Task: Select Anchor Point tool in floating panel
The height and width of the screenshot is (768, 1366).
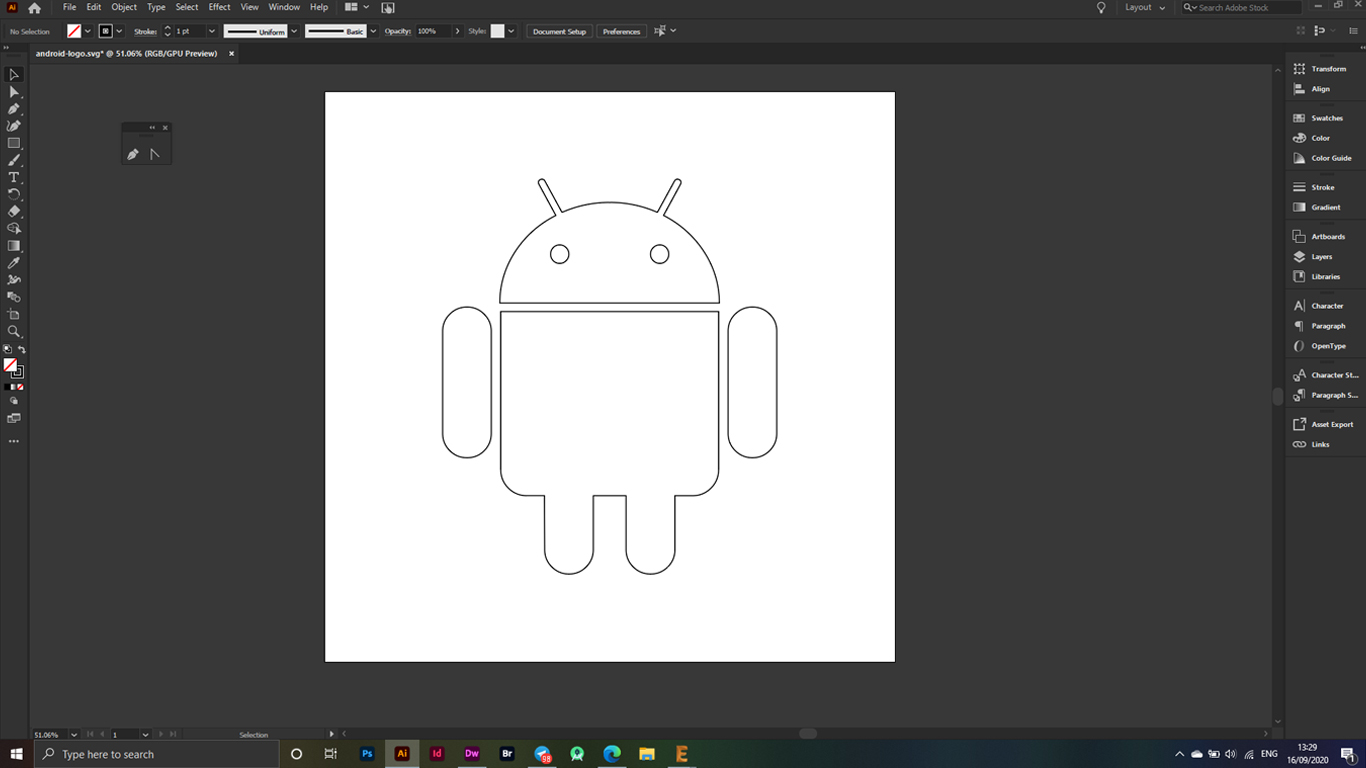Action: (155, 154)
